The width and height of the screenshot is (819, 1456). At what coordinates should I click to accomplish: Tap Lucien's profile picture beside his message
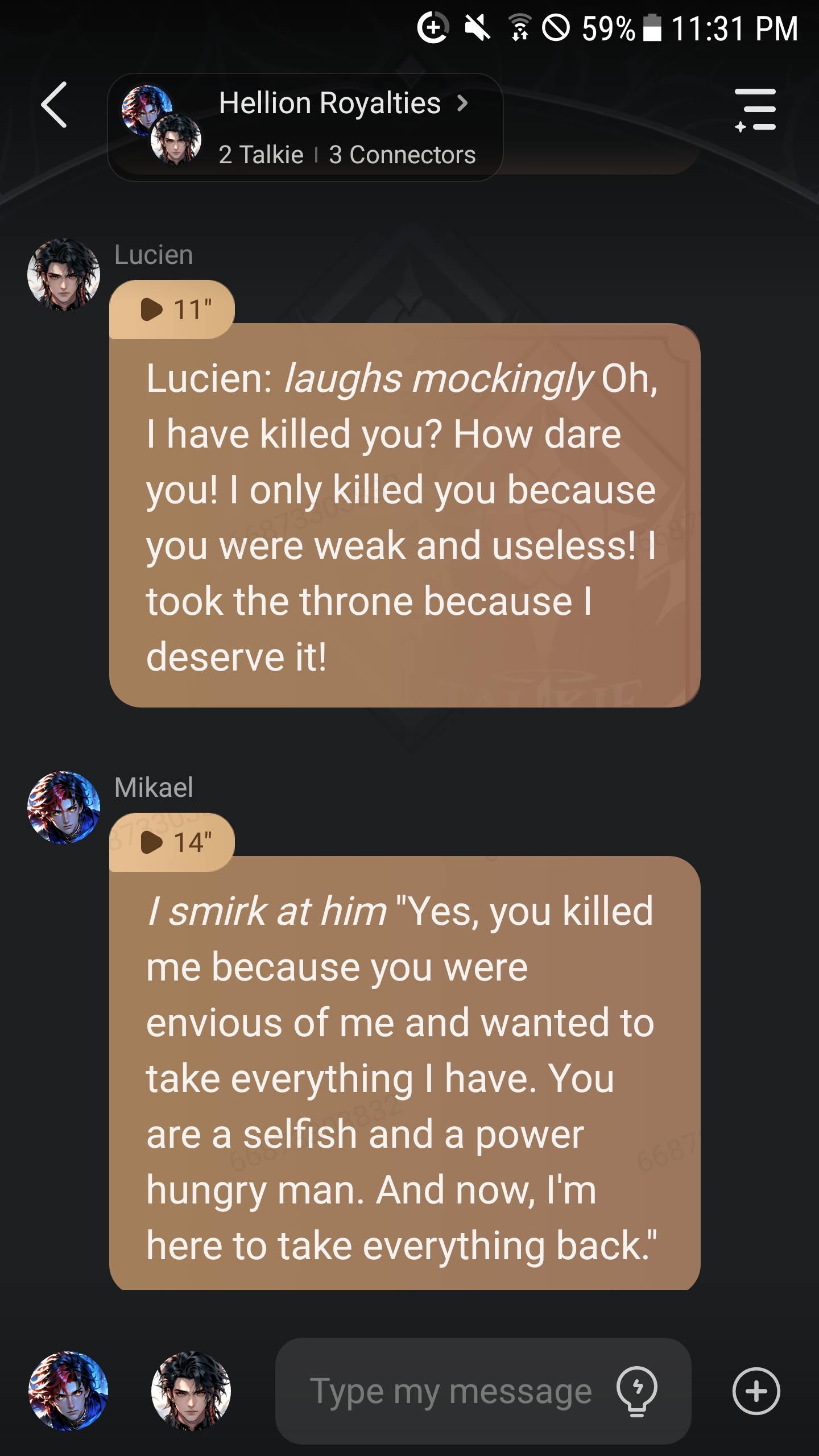[x=64, y=275]
